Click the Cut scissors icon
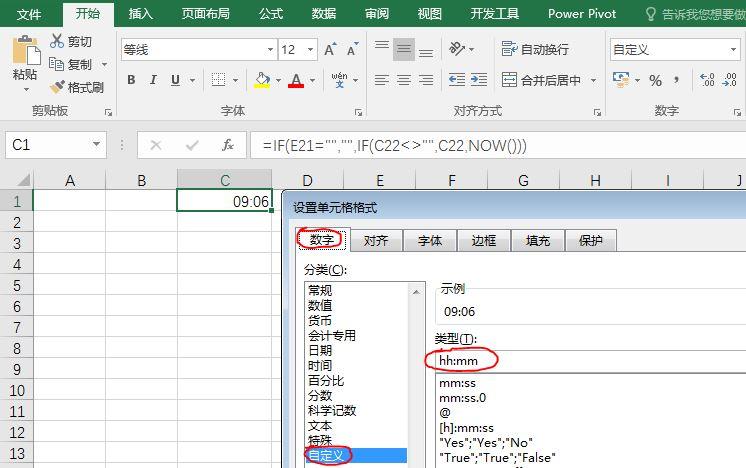The image size is (746, 468). tap(57, 41)
